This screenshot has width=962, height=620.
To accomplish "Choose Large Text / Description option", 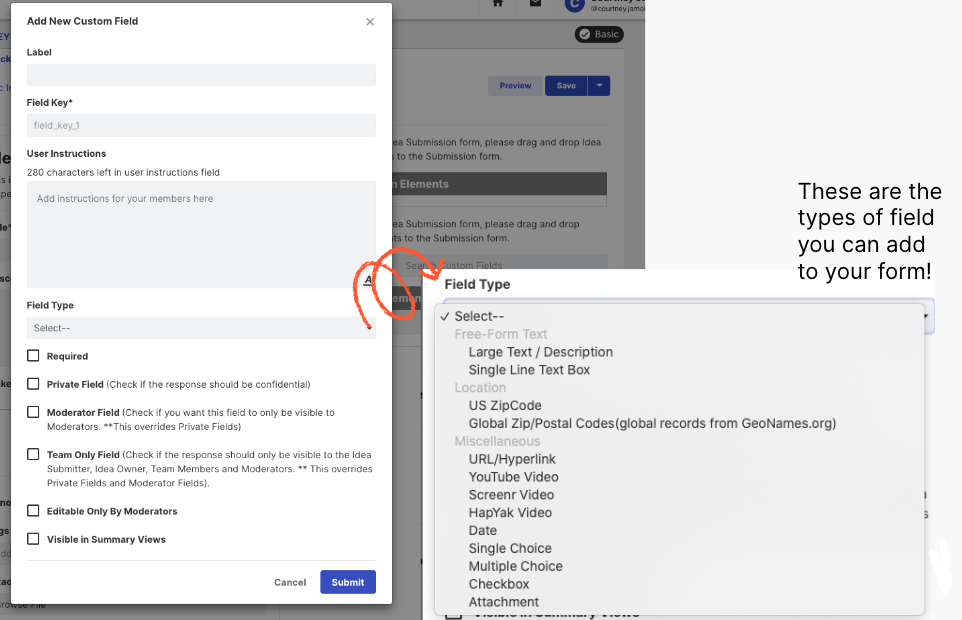I will 540,352.
